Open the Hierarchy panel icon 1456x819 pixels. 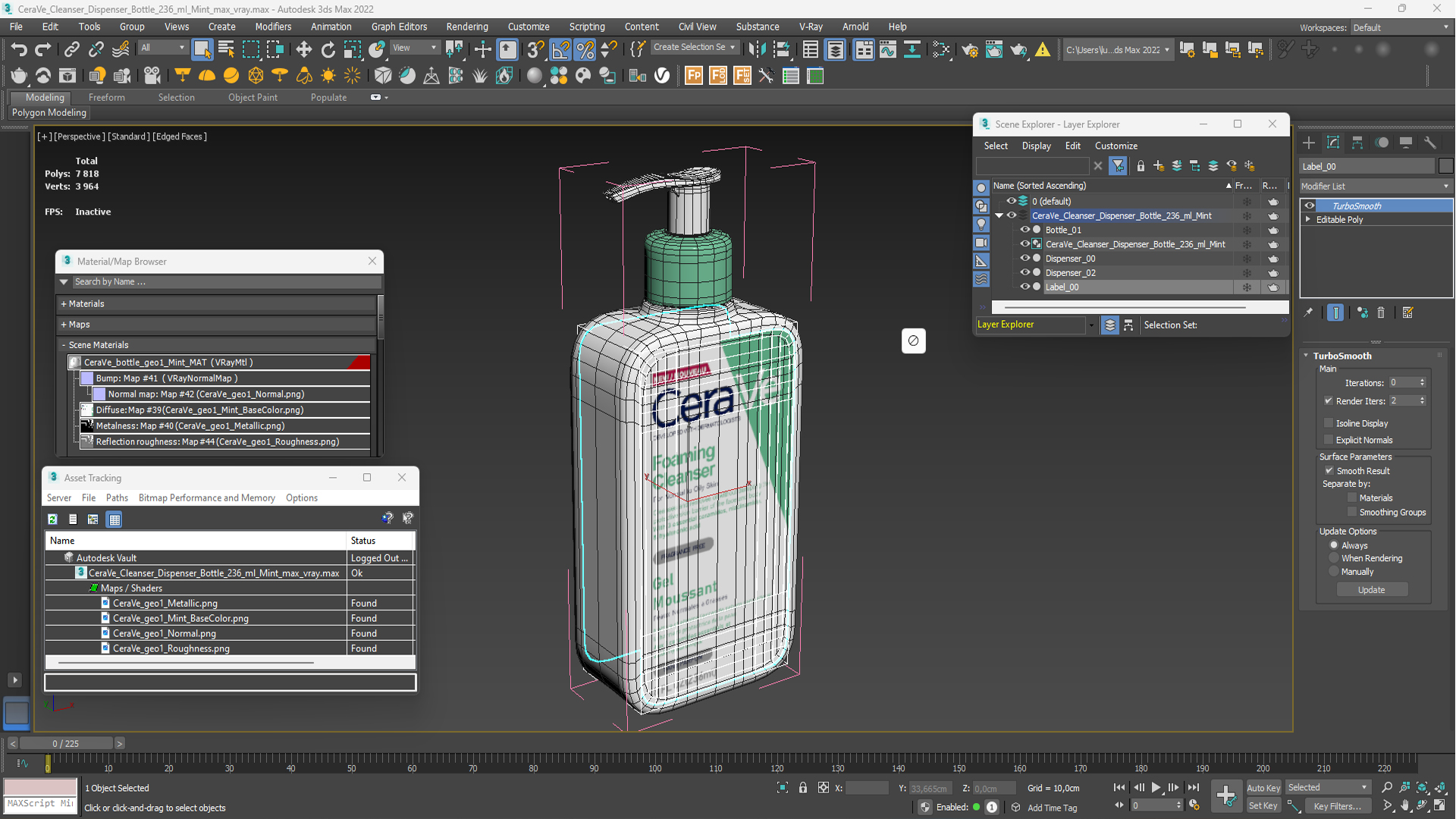tap(1357, 143)
